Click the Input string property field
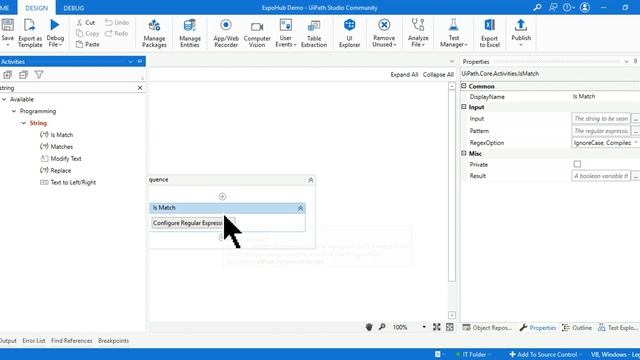Image resolution: width=640 pixels, height=360 pixels. [x=601, y=118]
